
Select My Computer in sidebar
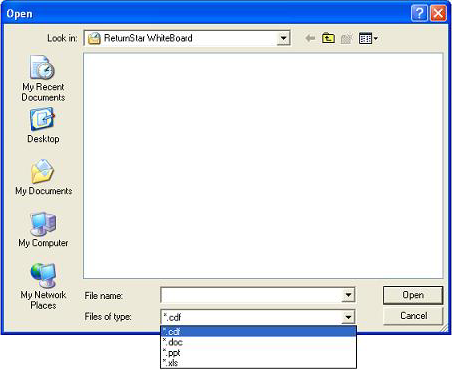[x=43, y=230]
